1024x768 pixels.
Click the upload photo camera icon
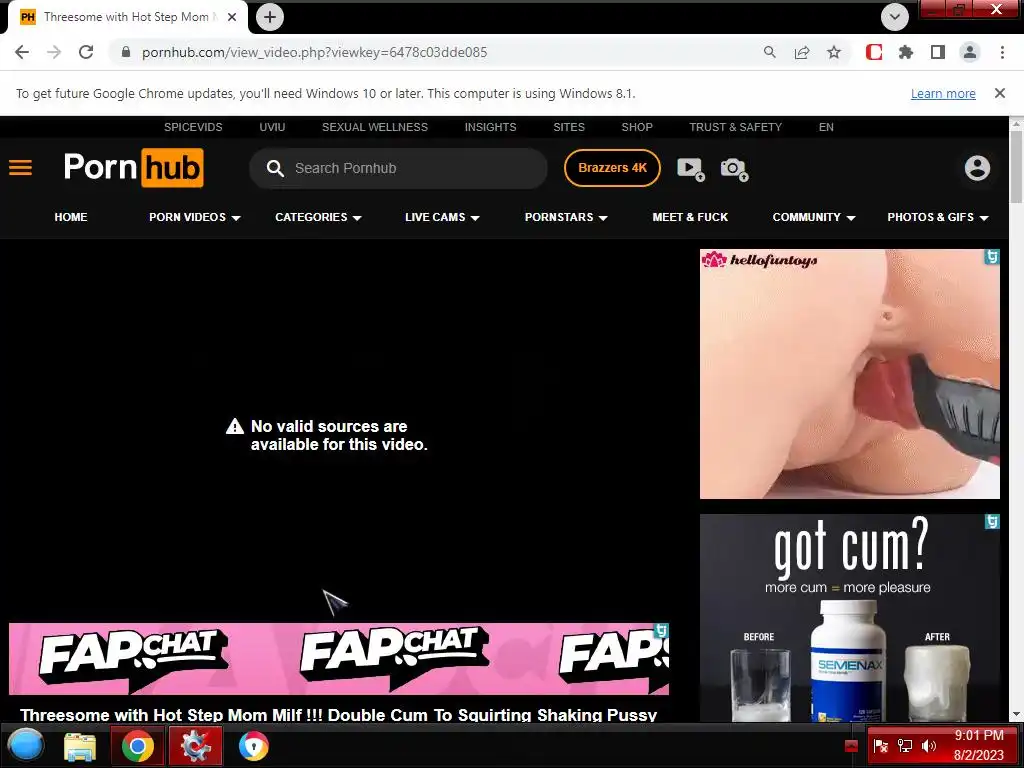734,169
